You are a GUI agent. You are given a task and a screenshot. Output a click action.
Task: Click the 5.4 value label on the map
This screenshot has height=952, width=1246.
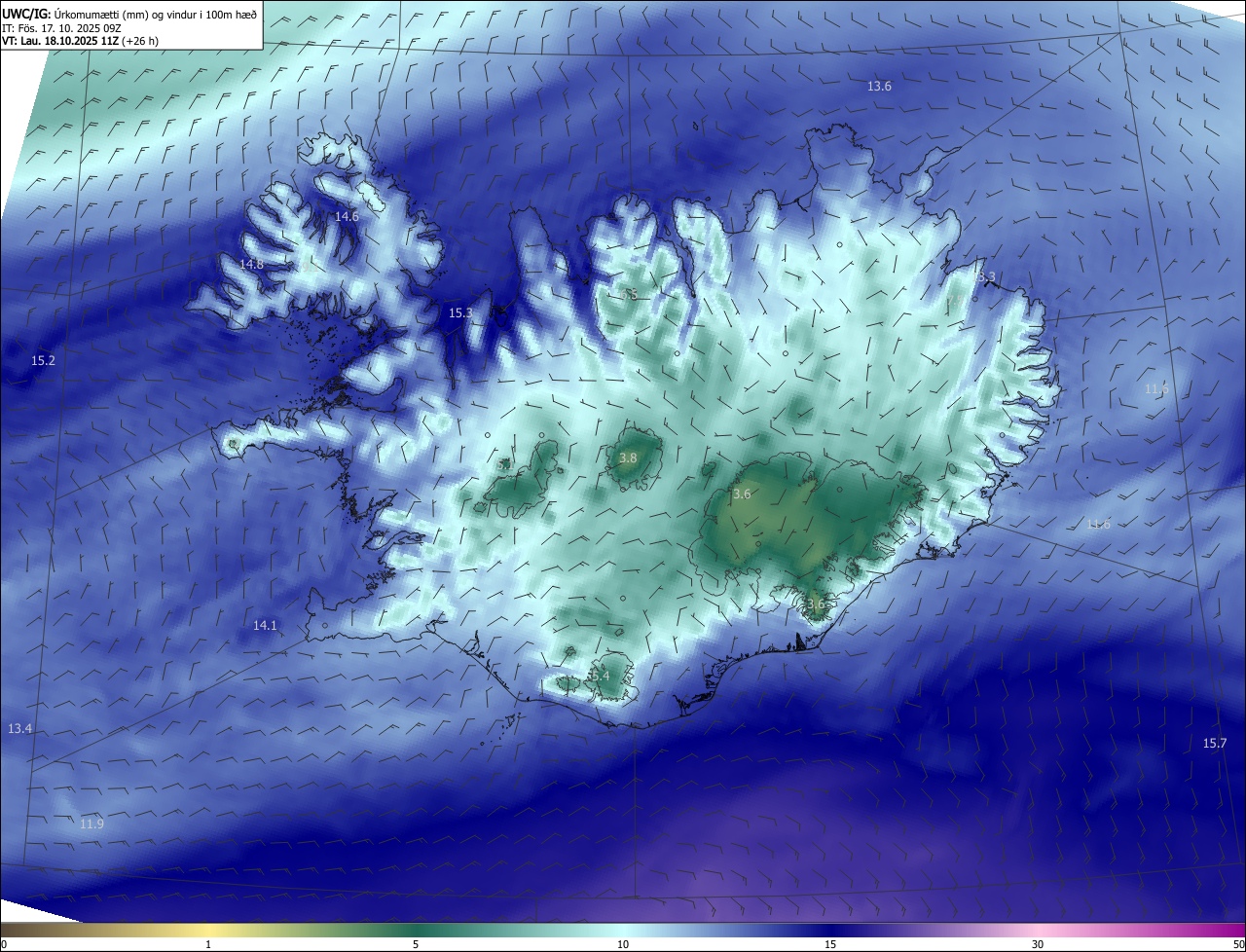point(601,676)
